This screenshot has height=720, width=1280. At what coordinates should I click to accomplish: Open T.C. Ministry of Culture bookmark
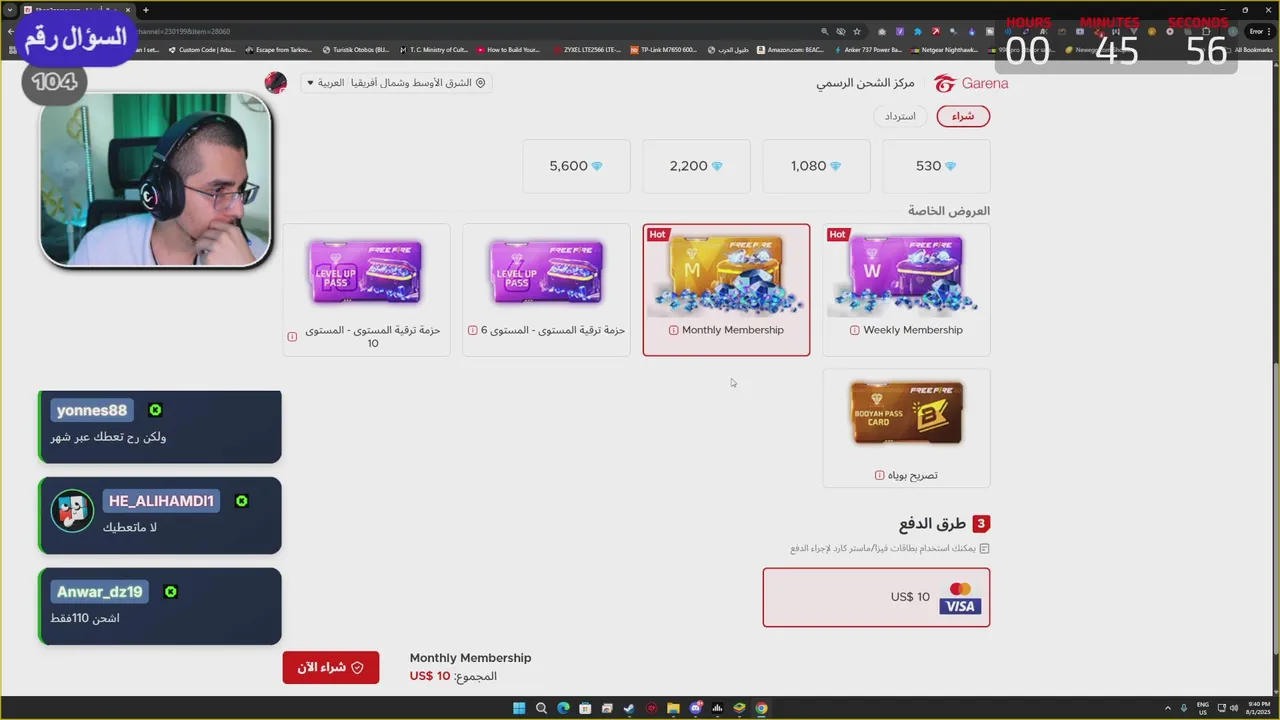tap(434, 49)
